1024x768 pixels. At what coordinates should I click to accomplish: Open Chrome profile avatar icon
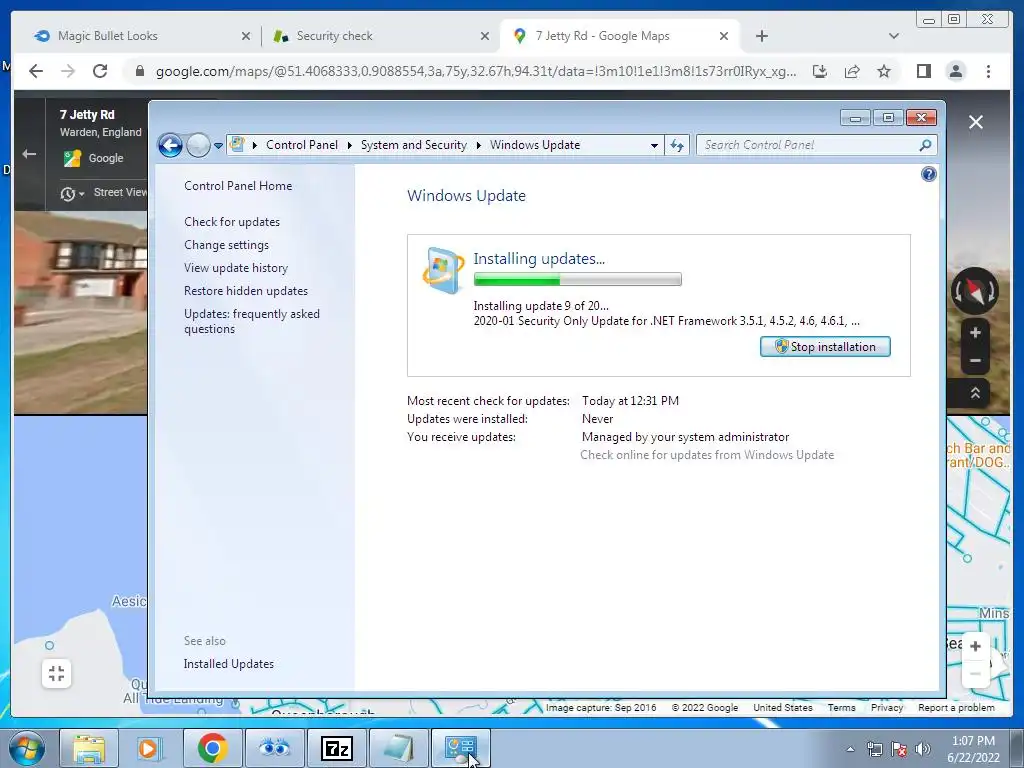[x=955, y=71]
